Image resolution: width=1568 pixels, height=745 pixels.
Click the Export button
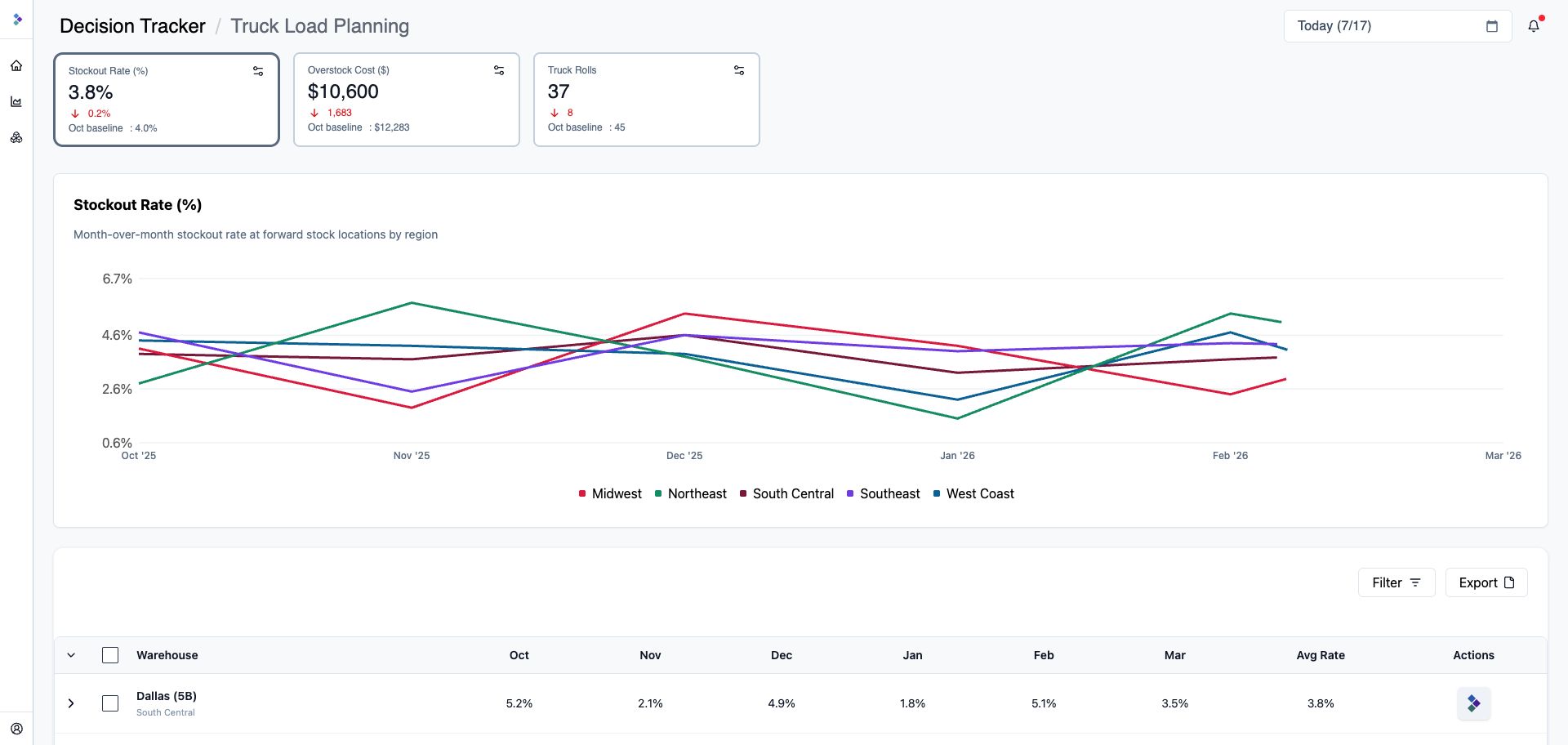(1486, 582)
